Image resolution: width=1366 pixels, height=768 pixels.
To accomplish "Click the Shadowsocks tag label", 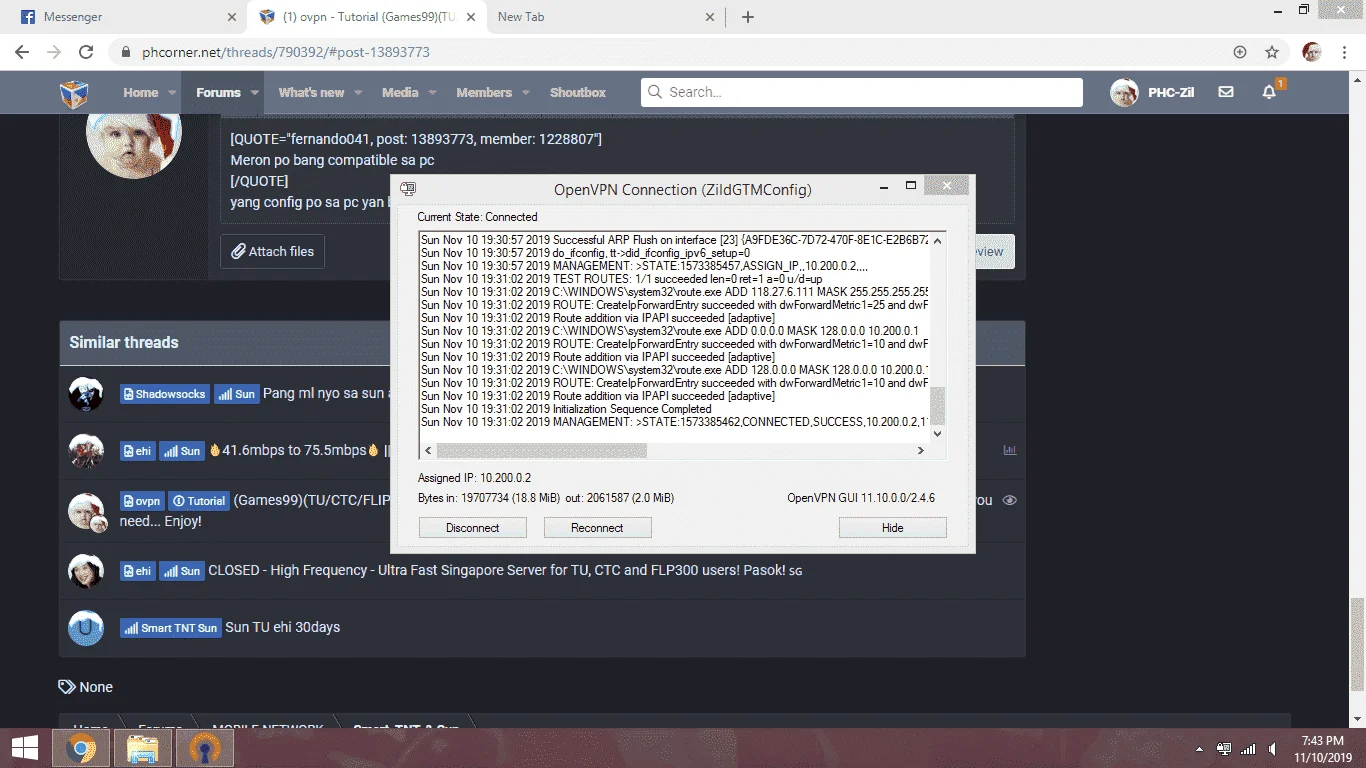I will [x=164, y=394].
